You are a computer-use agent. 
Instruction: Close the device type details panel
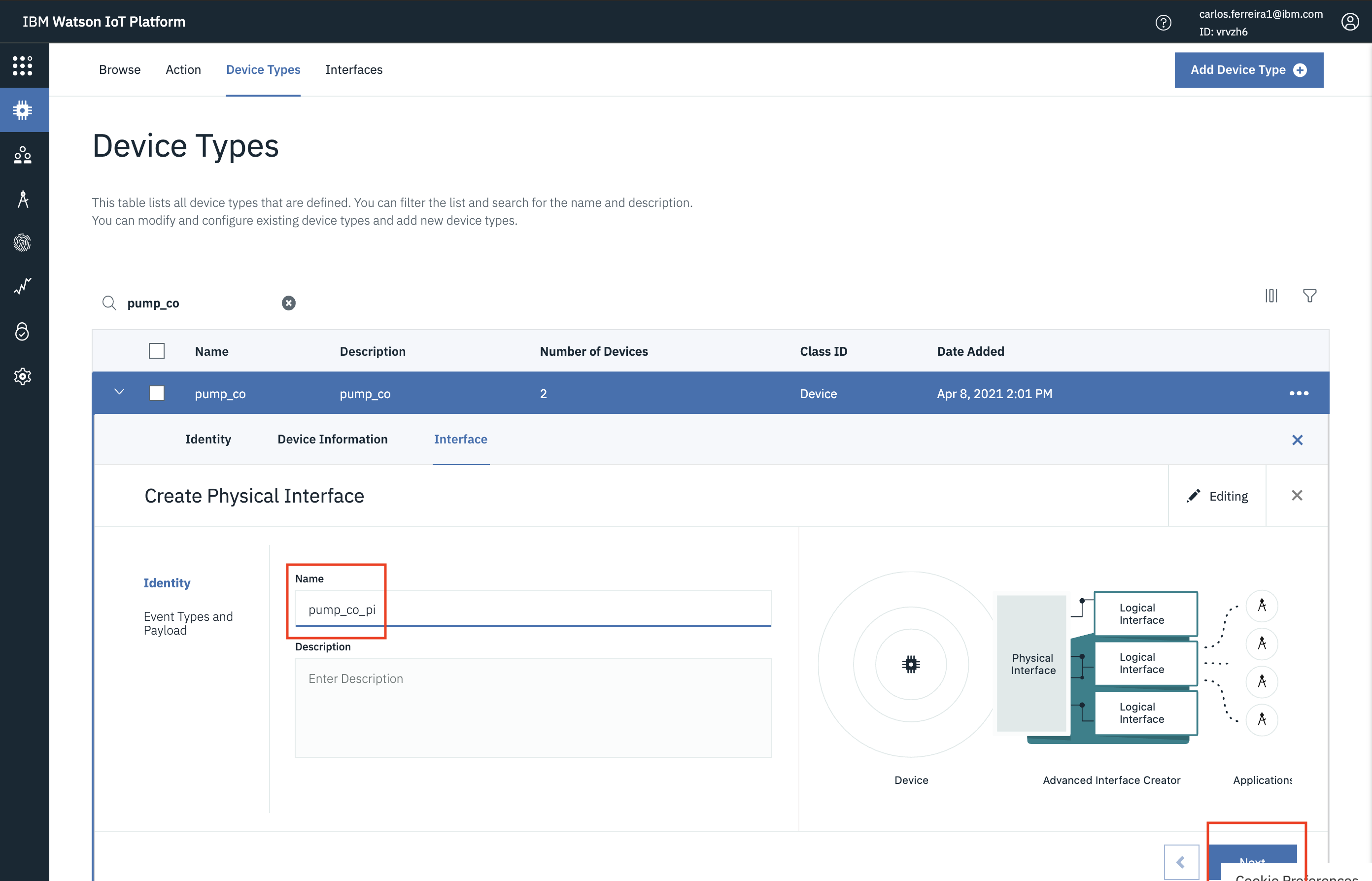tap(1297, 440)
